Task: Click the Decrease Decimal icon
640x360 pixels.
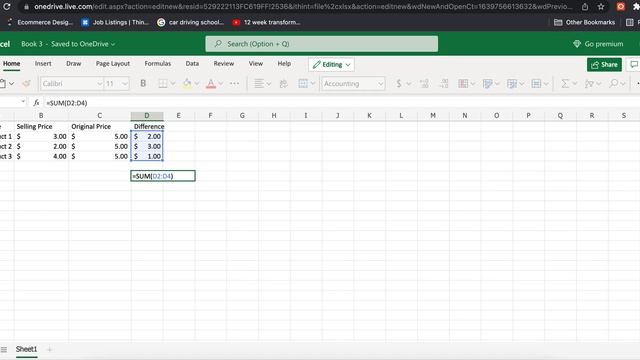Action: [444, 84]
